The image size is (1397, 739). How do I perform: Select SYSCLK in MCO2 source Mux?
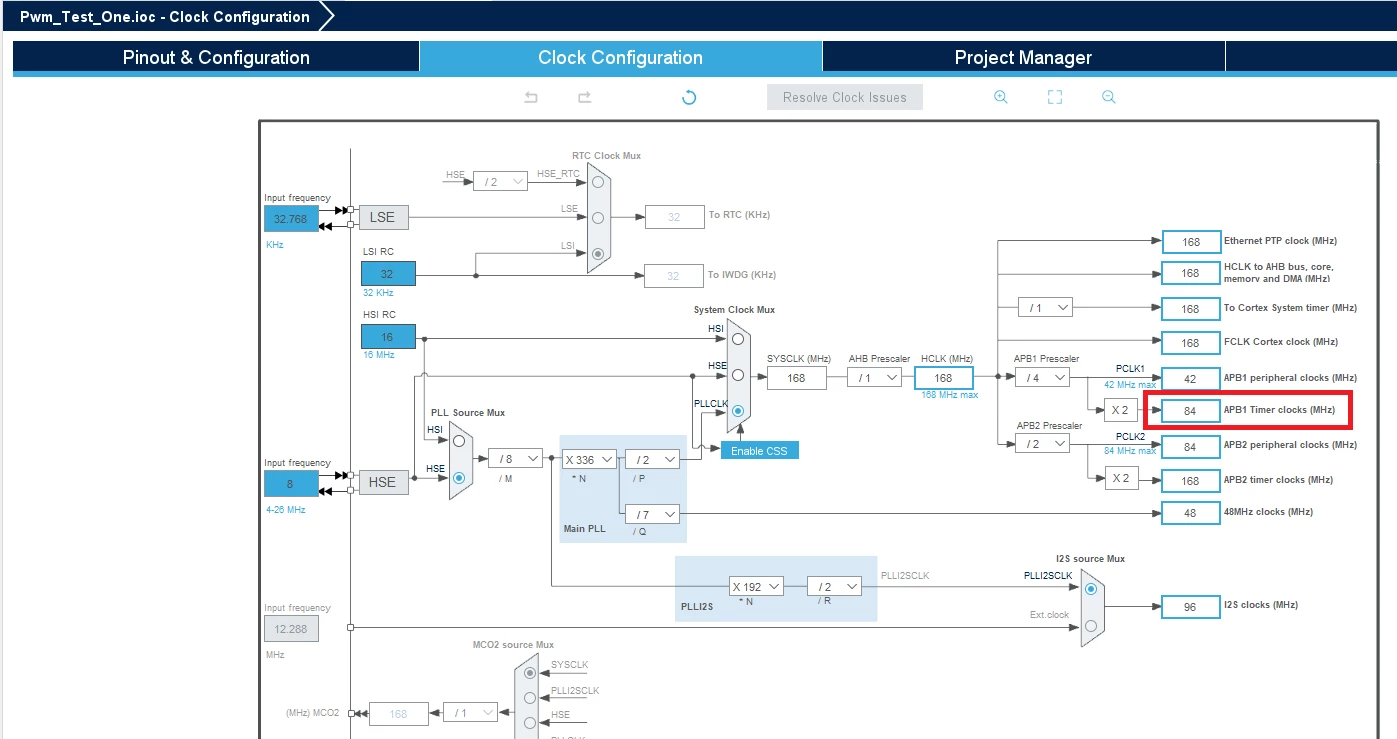coord(530,673)
